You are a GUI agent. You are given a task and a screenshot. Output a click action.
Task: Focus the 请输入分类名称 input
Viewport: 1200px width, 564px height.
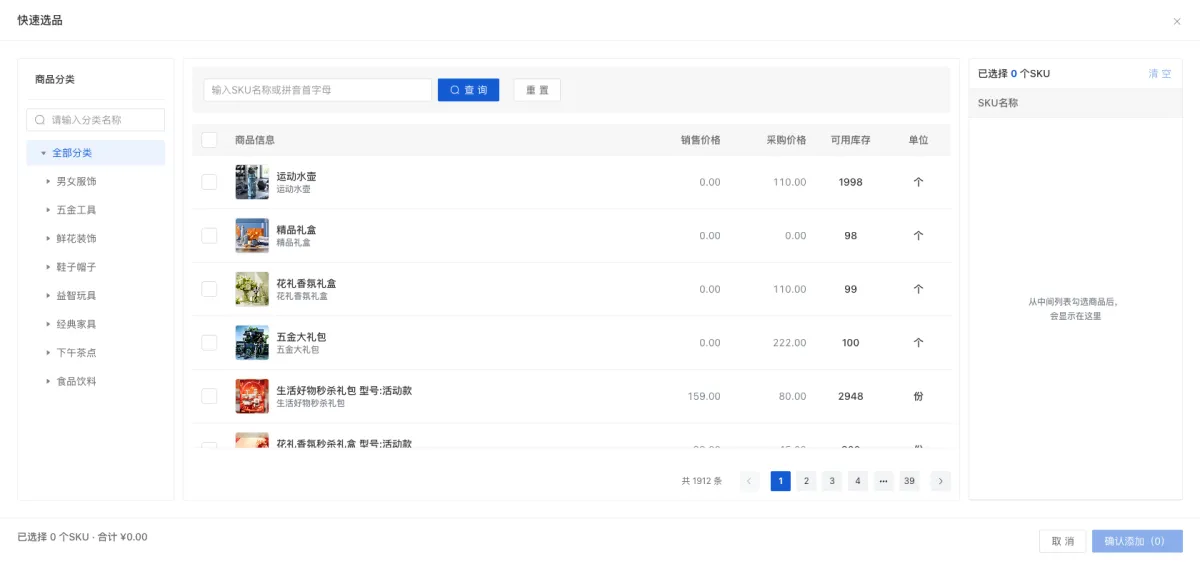click(96, 120)
